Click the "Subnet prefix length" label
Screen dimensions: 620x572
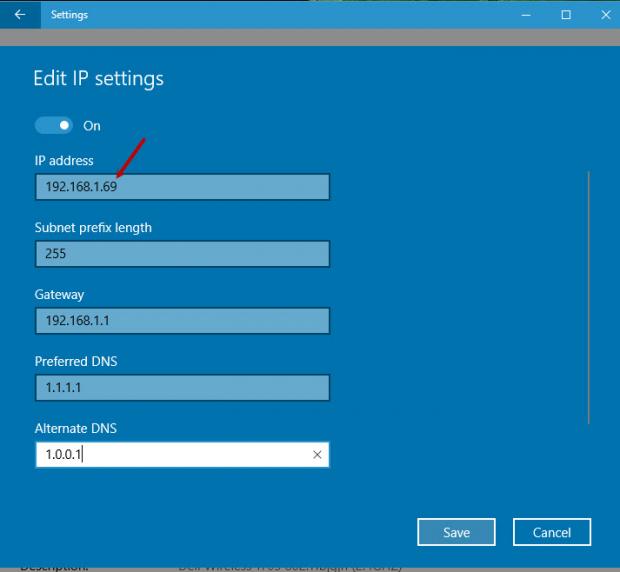[x=93, y=228]
